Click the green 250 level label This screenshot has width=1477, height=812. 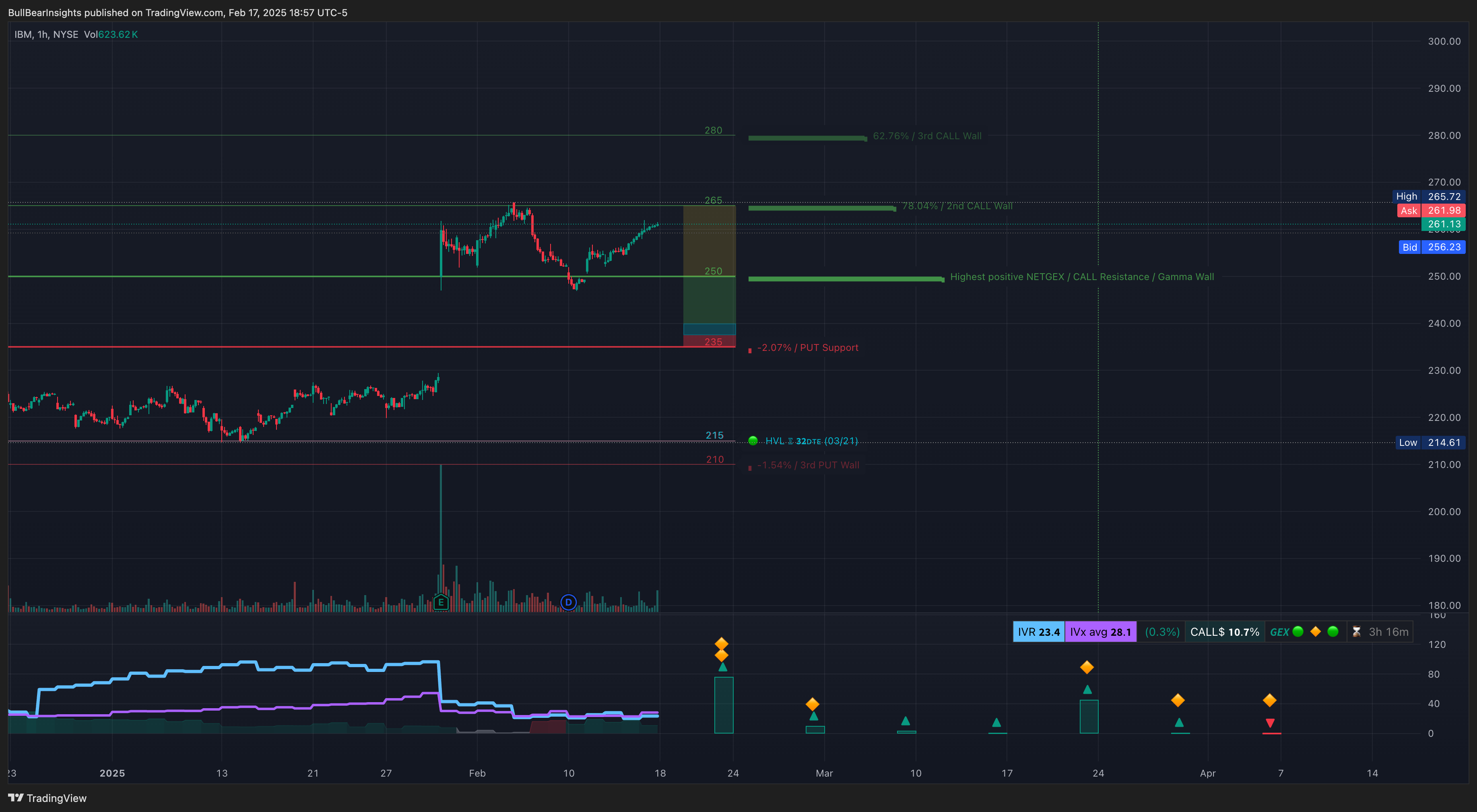coord(713,271)
